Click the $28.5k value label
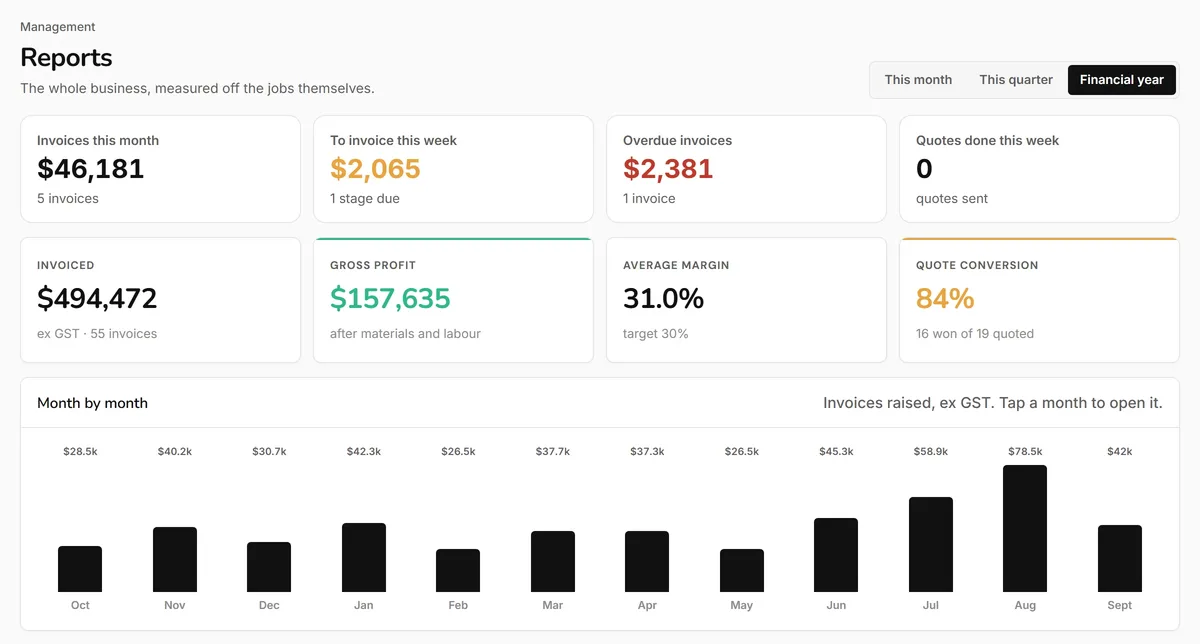1200x644 pixels. 80,452
